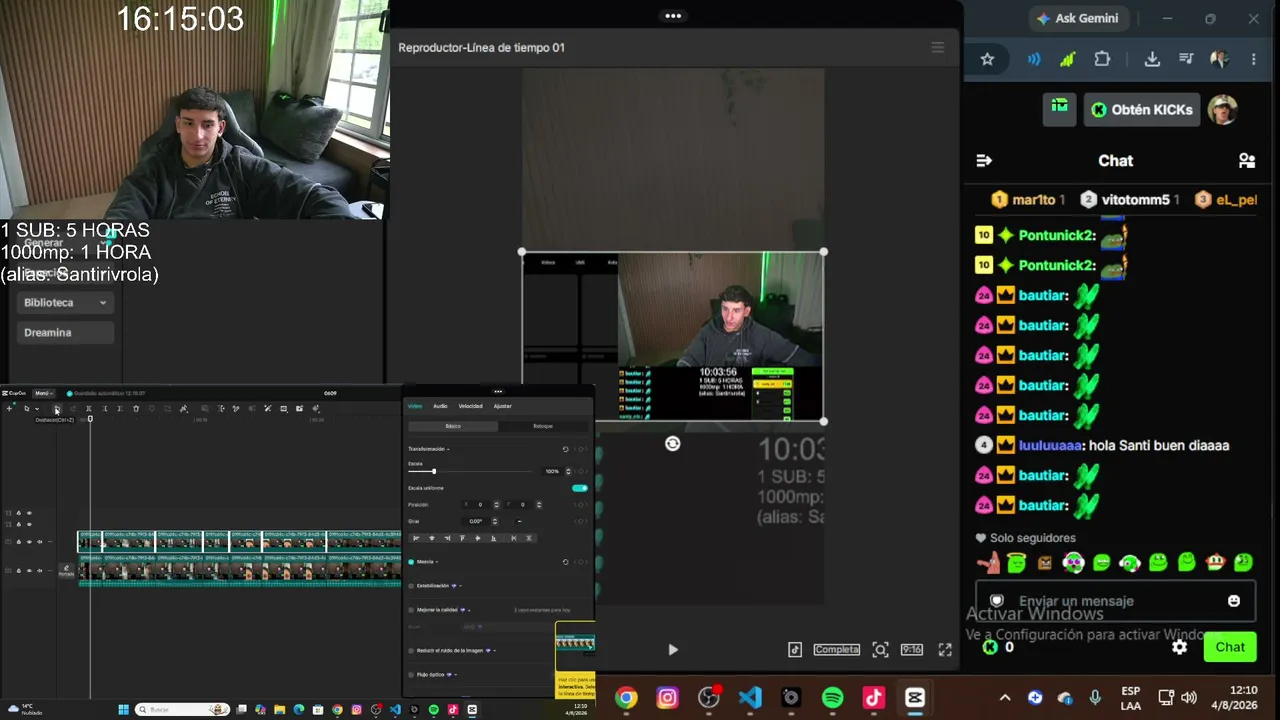Open the CapCut Menú dropdown
1280x720 pixels.
(43, 393)
